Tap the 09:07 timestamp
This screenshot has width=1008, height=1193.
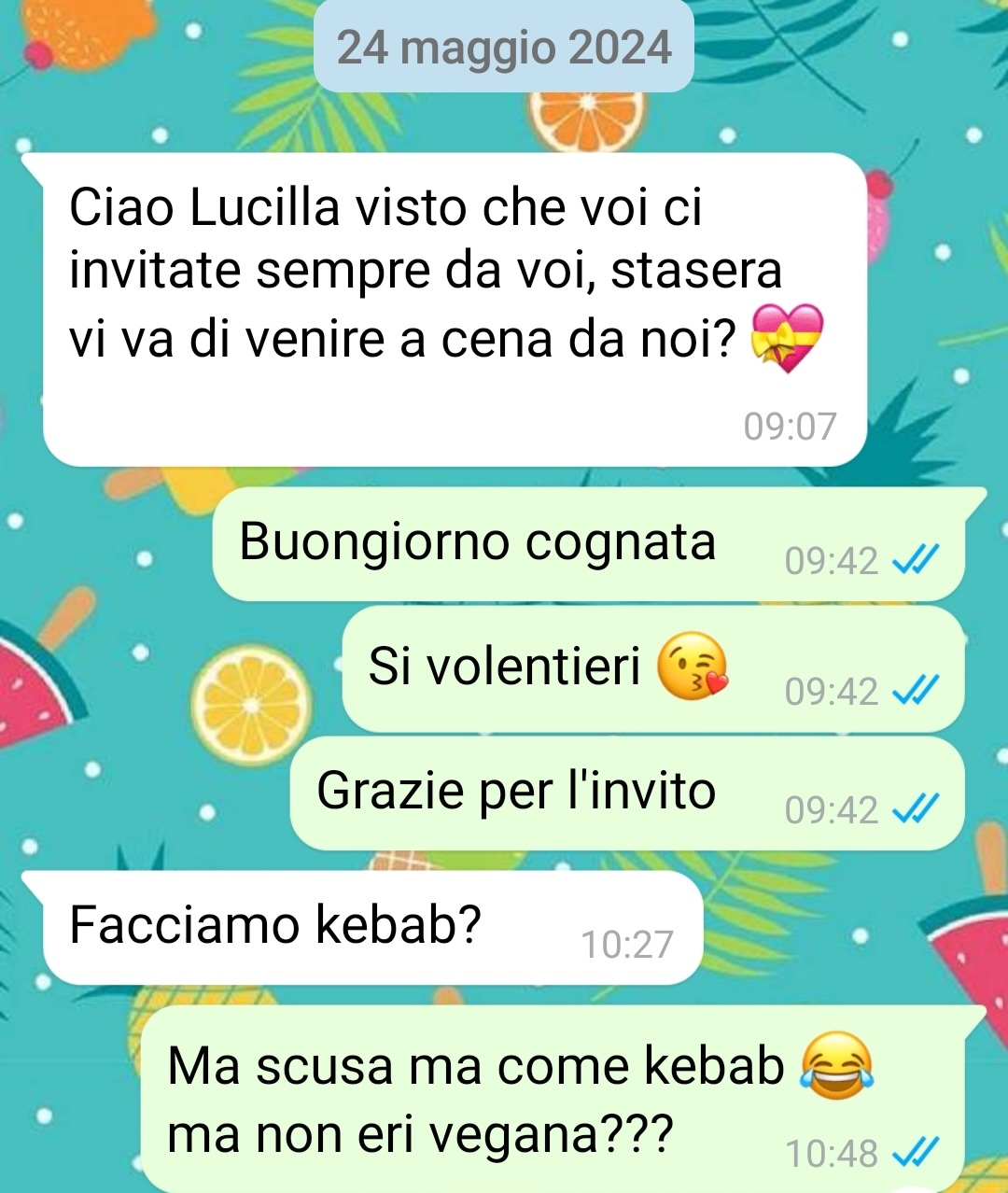(x=790, y=427)
